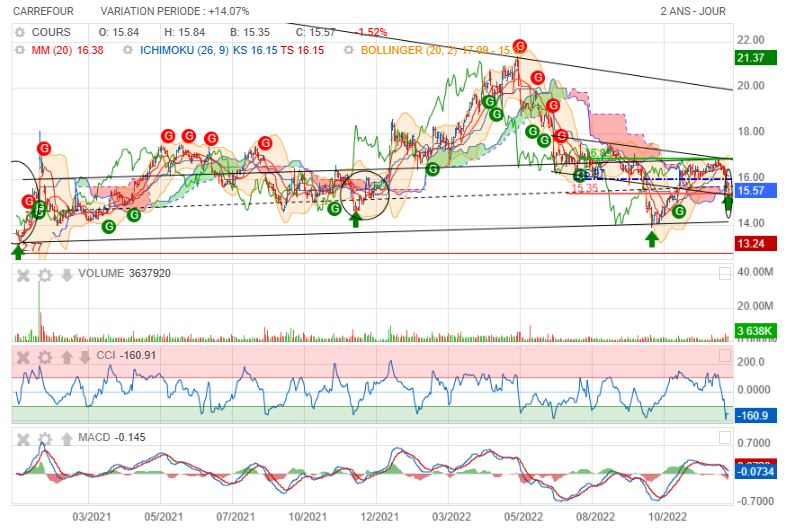Click the 200.0 CCI axis label
The image size is (792, 530).
click(x=751, y=362)
